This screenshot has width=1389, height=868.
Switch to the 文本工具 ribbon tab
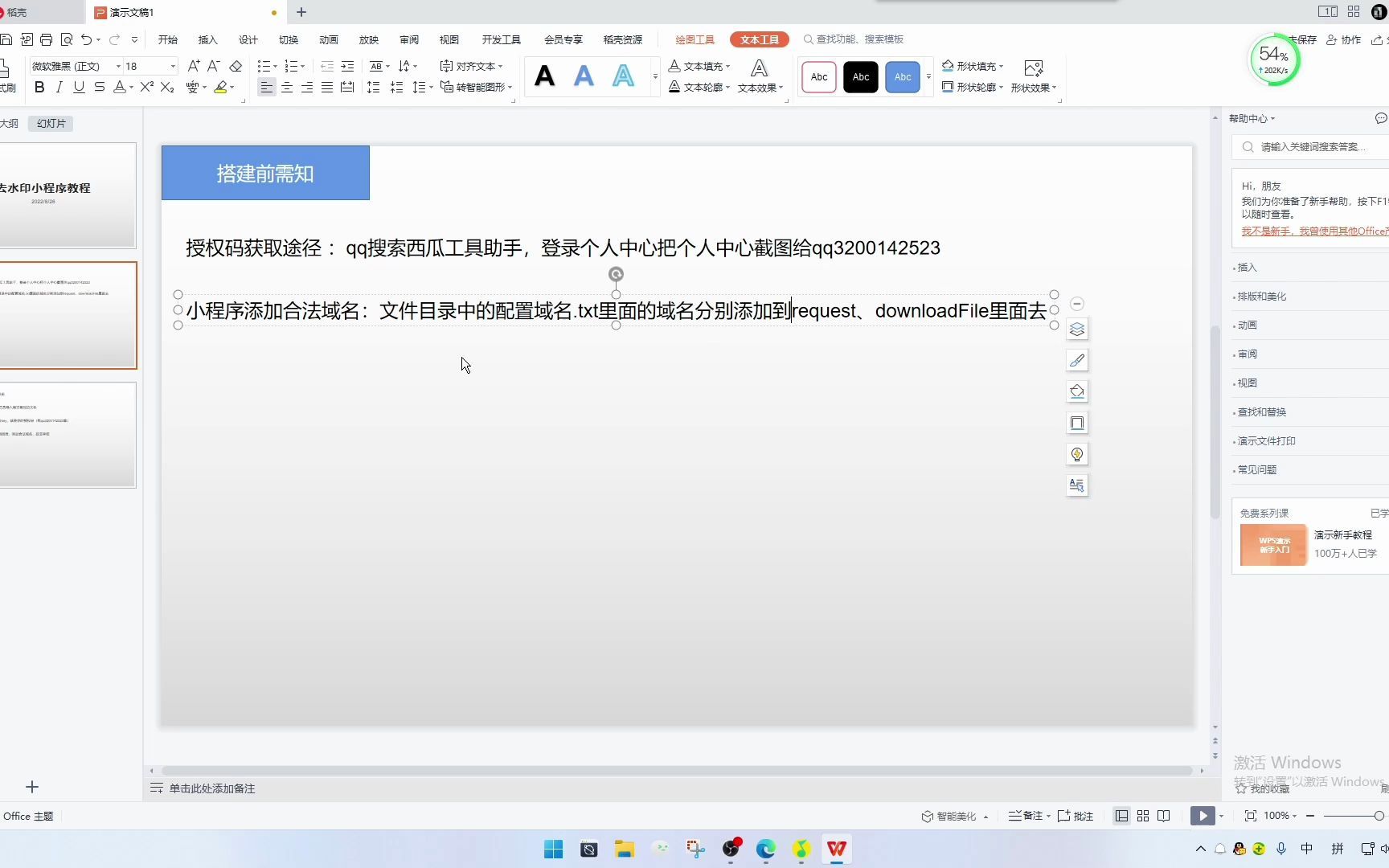758,39
